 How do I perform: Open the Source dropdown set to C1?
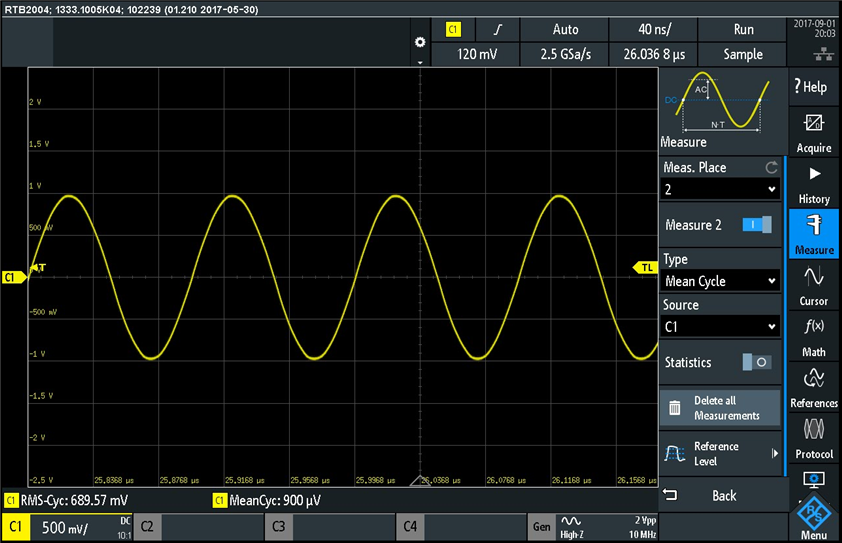719,326
